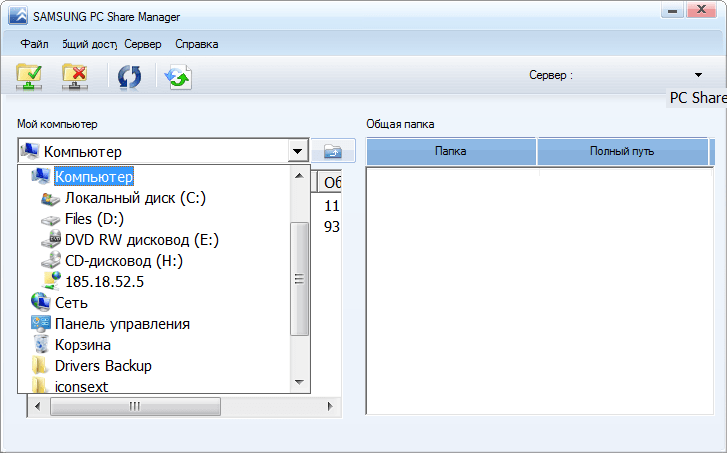The height and width of the screenshot is (453, 727).
Task: Click the Drivers Backup folder icon
Action: [39, 365]
